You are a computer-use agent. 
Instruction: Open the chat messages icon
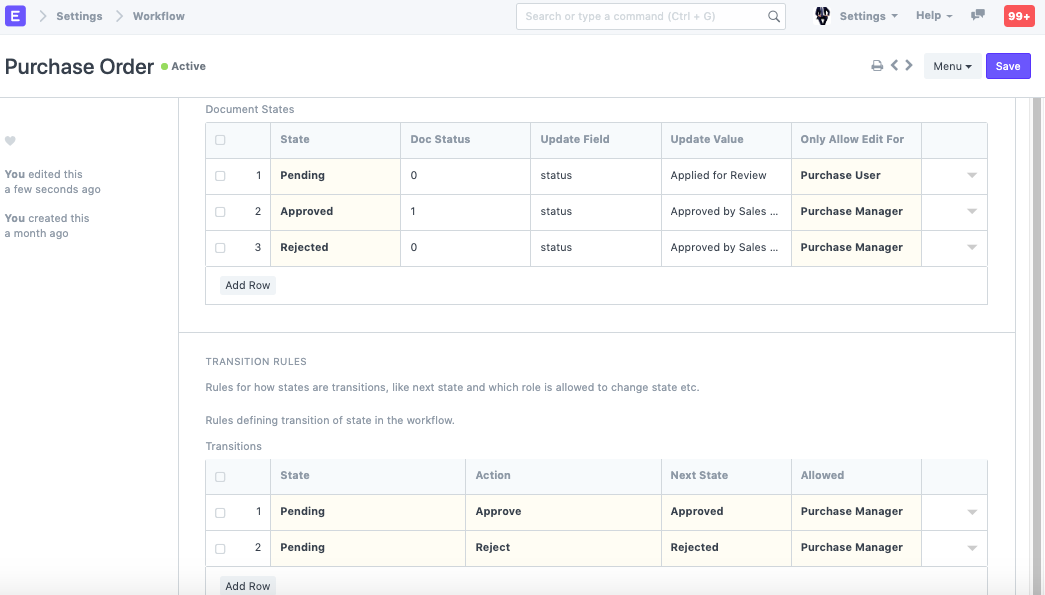coord(978,16)
